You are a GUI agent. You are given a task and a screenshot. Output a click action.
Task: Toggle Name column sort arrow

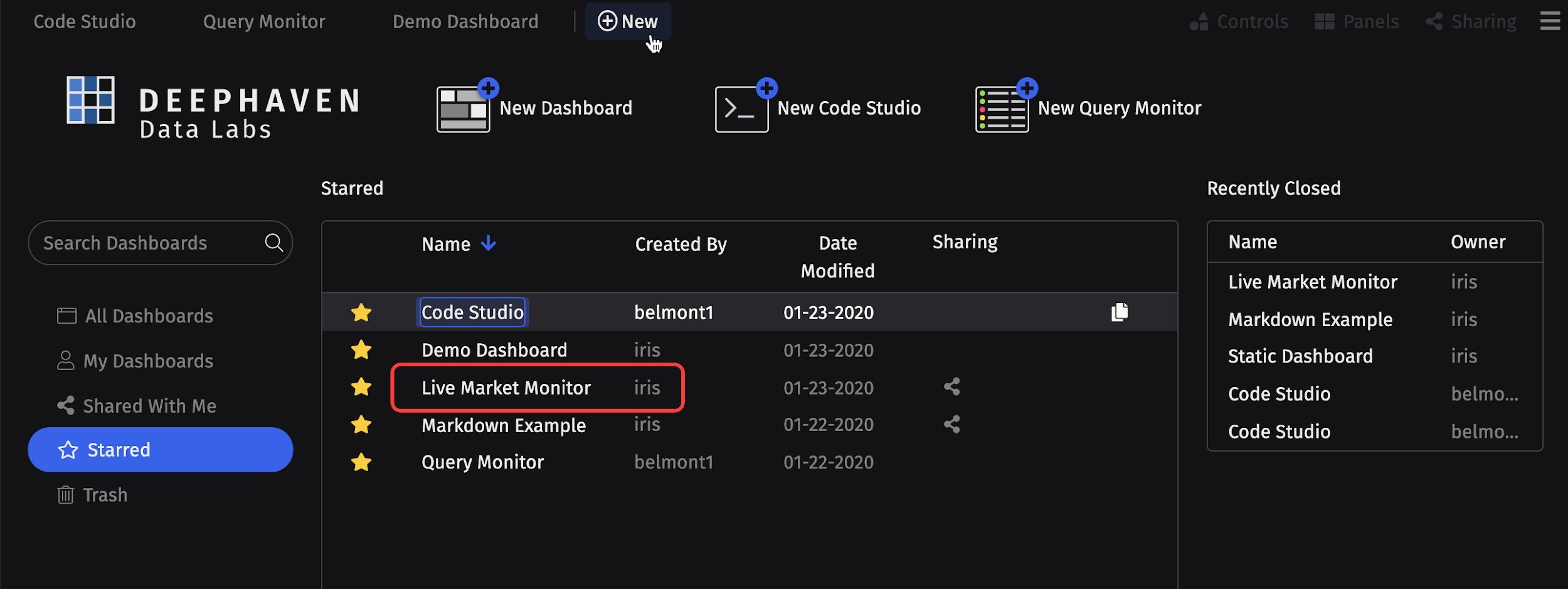(489, 243)
